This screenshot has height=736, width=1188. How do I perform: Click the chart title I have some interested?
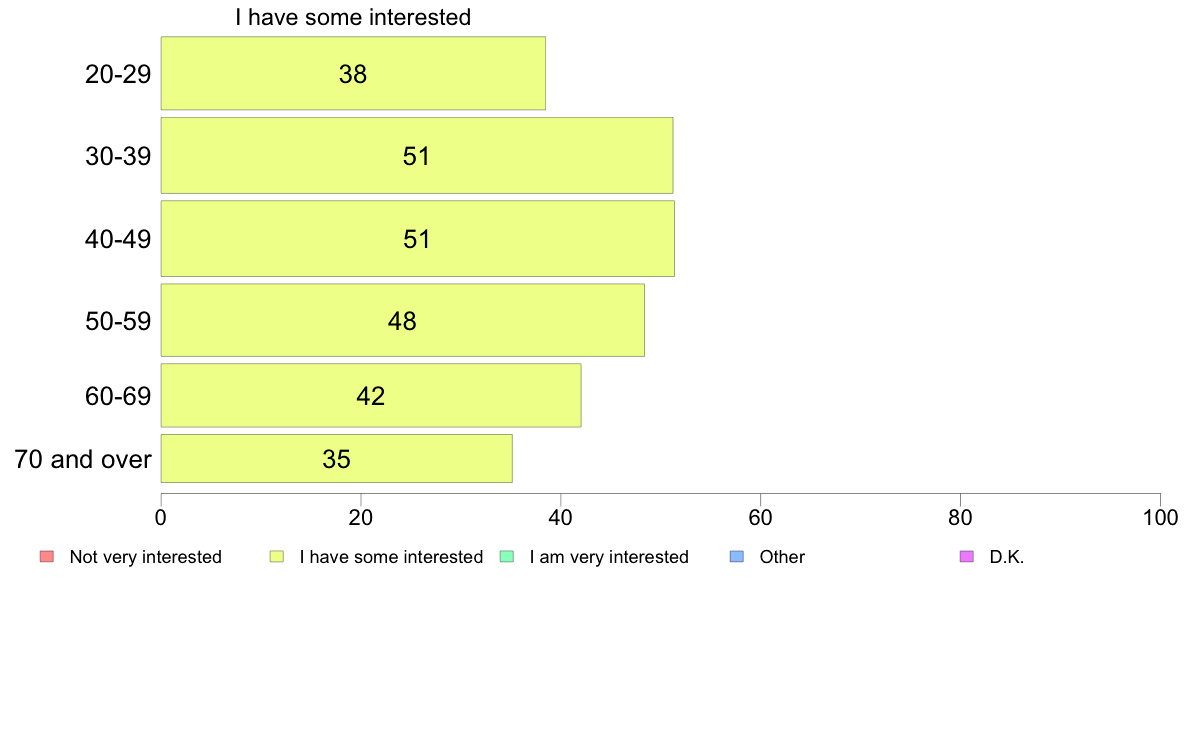coord(353,17)
